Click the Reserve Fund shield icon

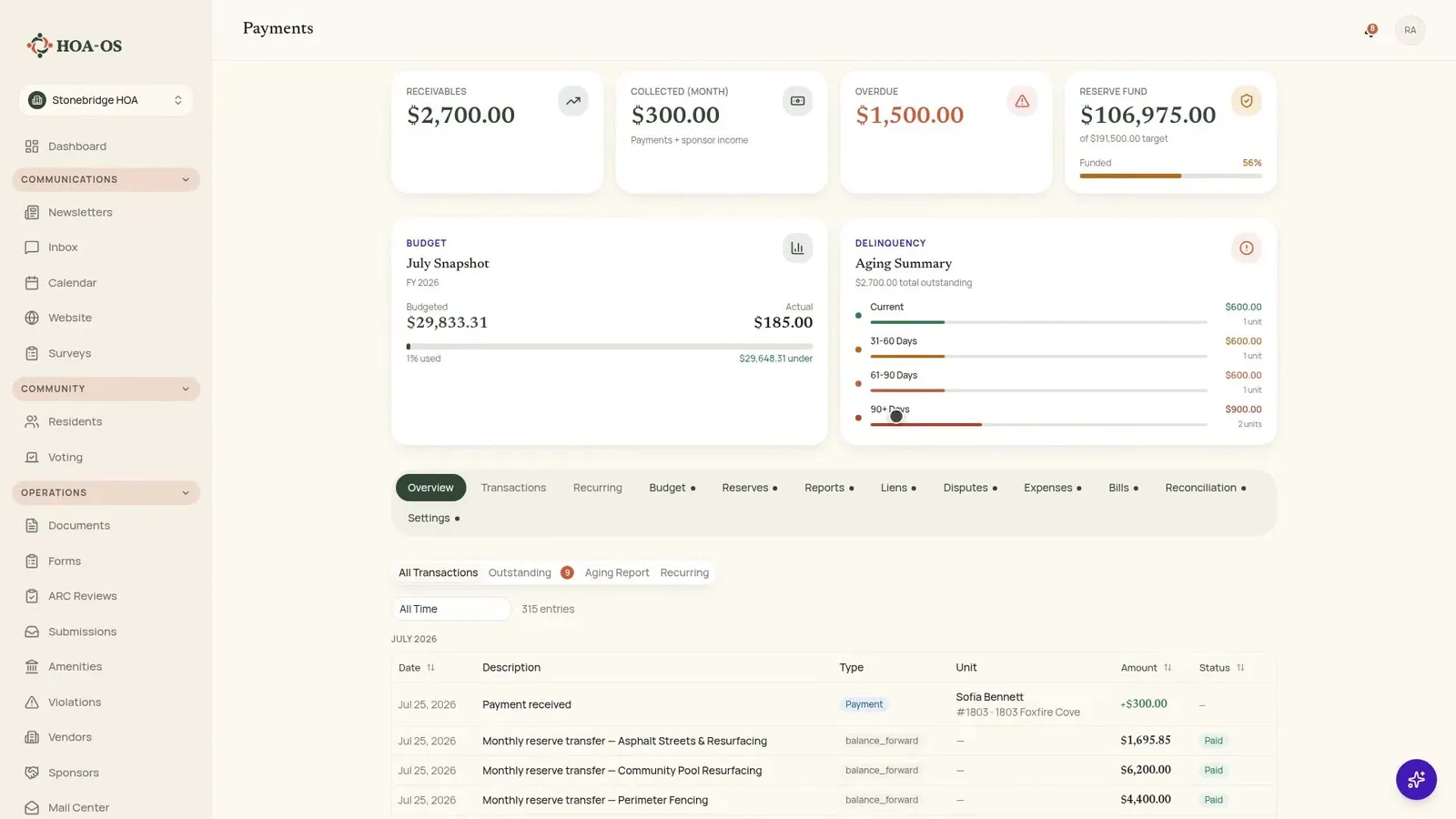[1247, 101]
